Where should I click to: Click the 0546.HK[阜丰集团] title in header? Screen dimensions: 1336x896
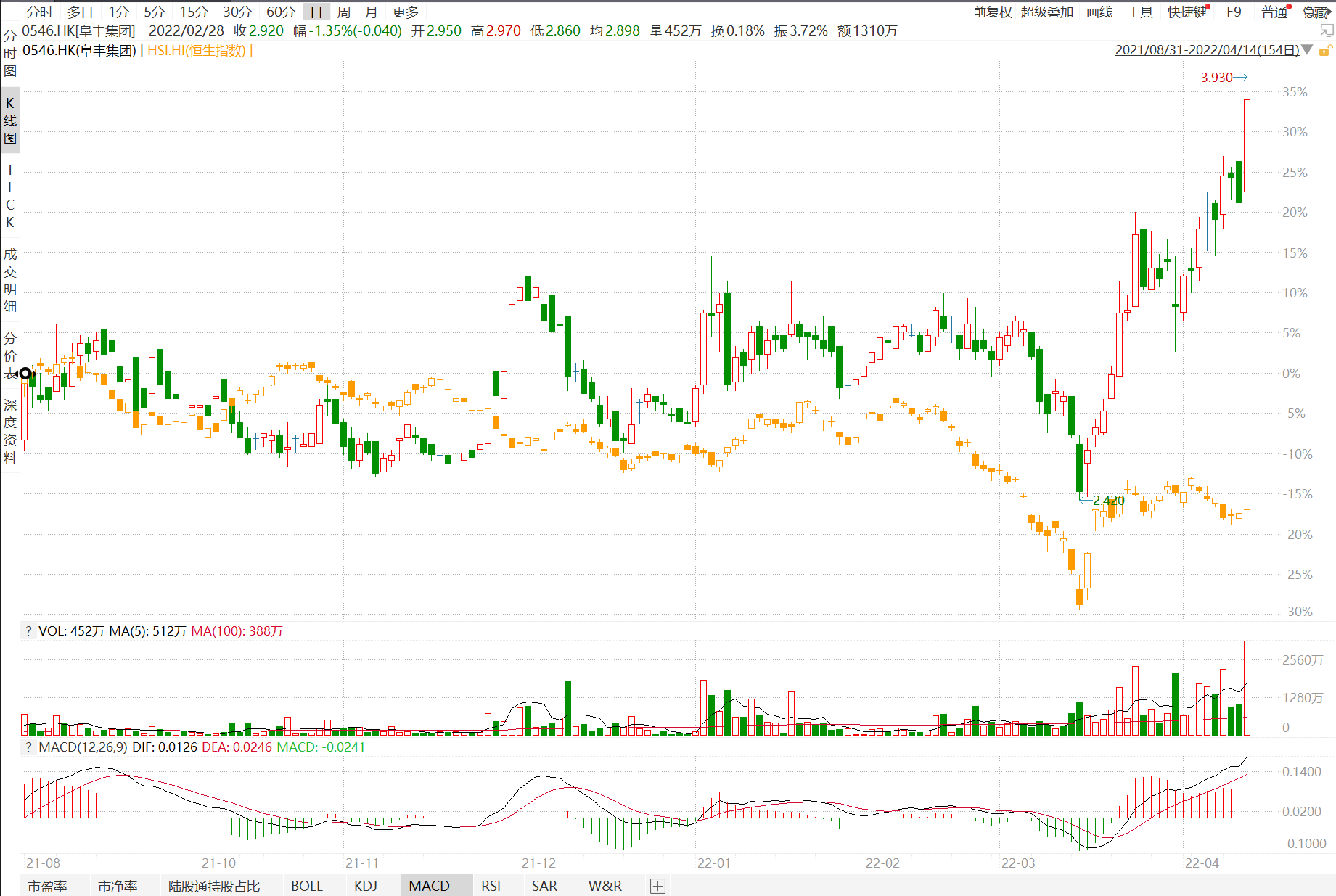coord(79,31)
